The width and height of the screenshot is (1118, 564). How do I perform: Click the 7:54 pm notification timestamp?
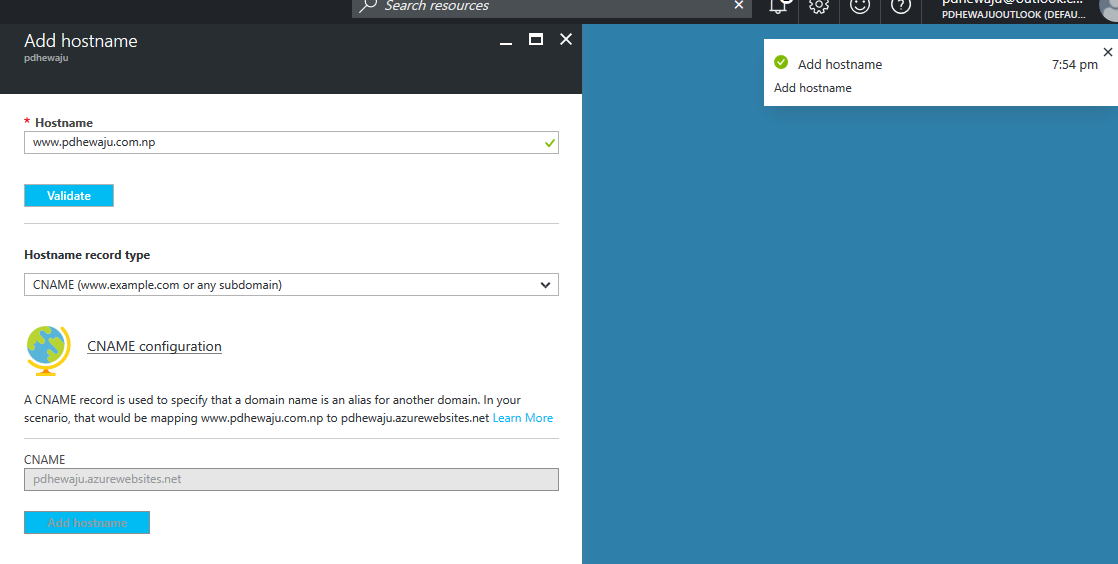(1075, 65)
